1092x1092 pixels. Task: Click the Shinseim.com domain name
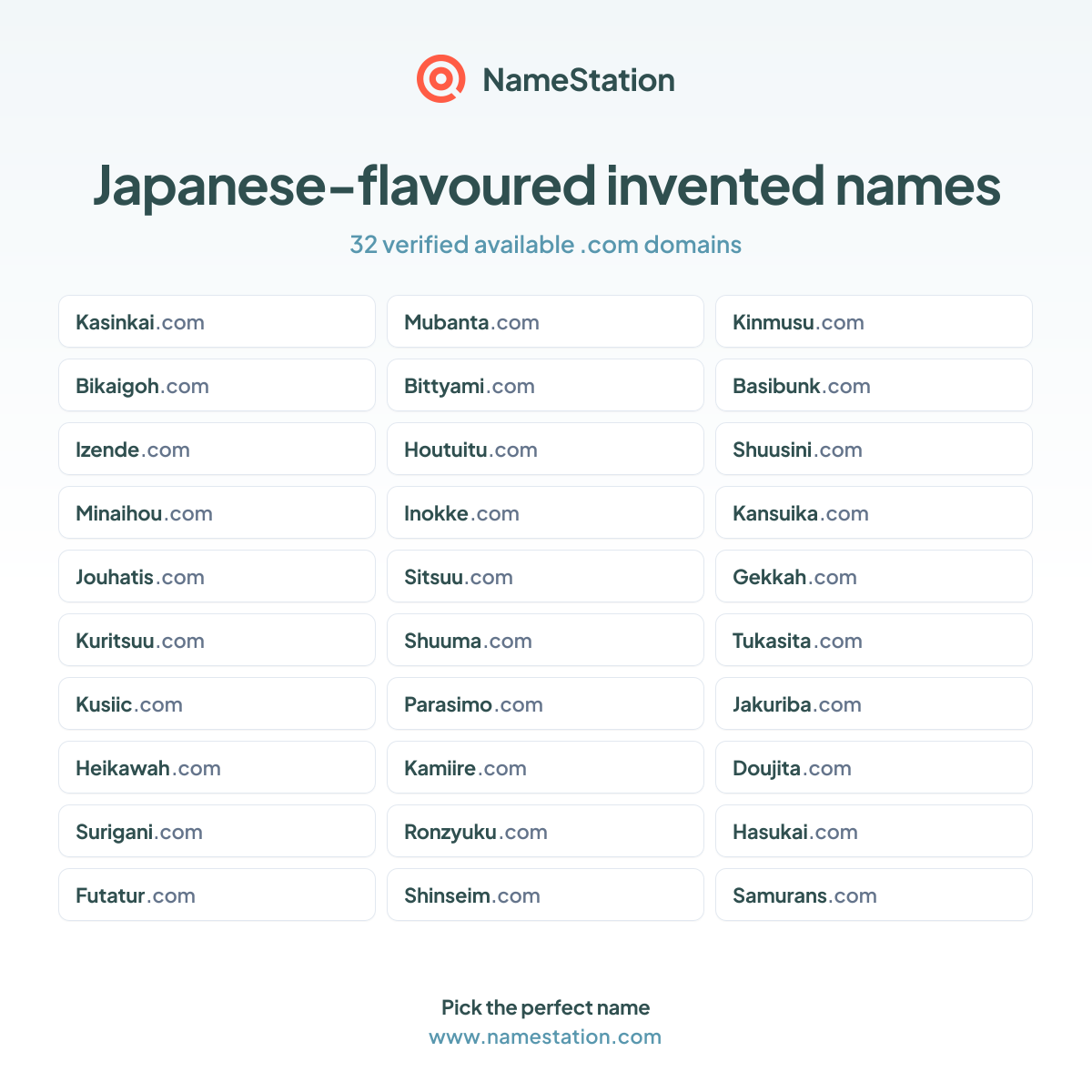point(472,895)
